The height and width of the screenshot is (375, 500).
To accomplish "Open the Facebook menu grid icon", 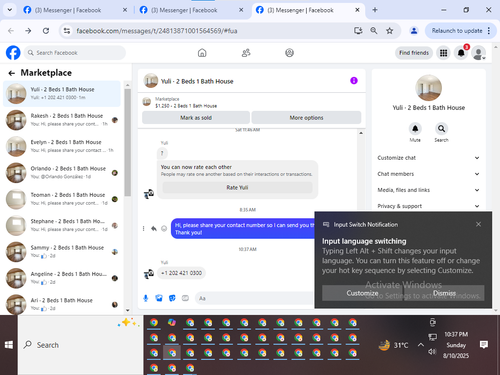I will pyautogui.click(x=443, y=53).
